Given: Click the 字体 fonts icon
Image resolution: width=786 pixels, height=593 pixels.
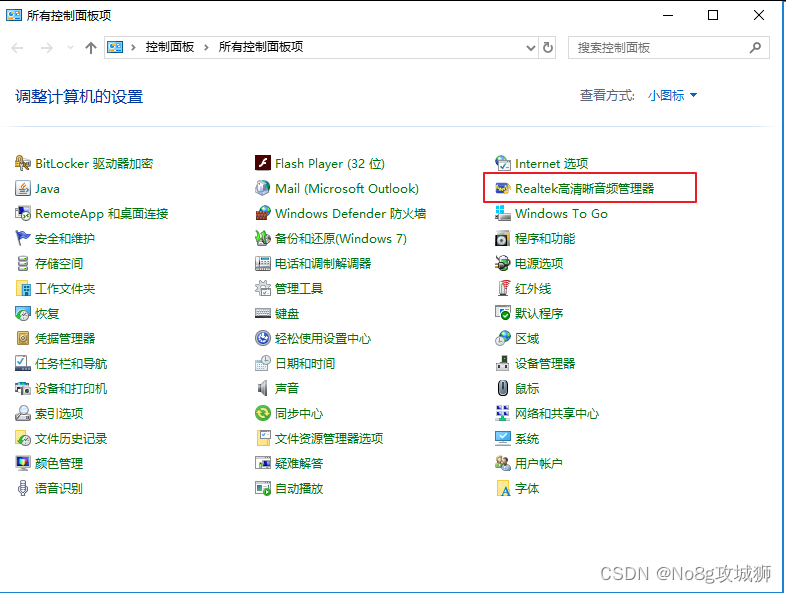Looking at the screenshot, I should 503,488.
